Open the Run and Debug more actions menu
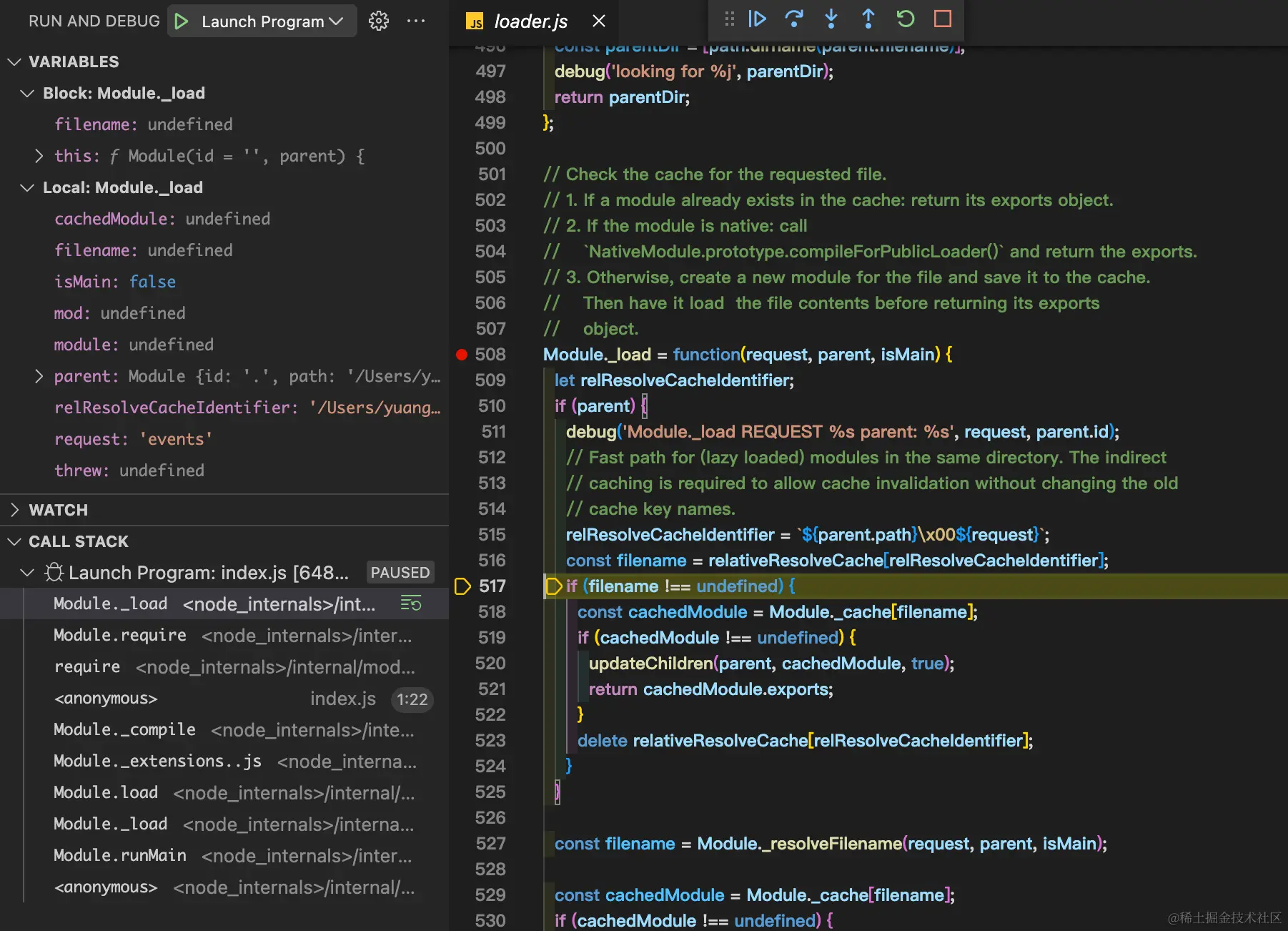This screenshot has height=931, width=1288. point(416,21)
